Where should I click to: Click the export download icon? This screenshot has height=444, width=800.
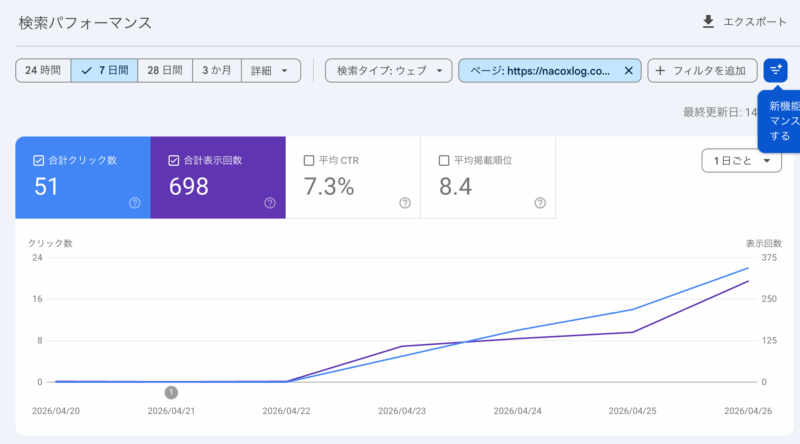708,22
